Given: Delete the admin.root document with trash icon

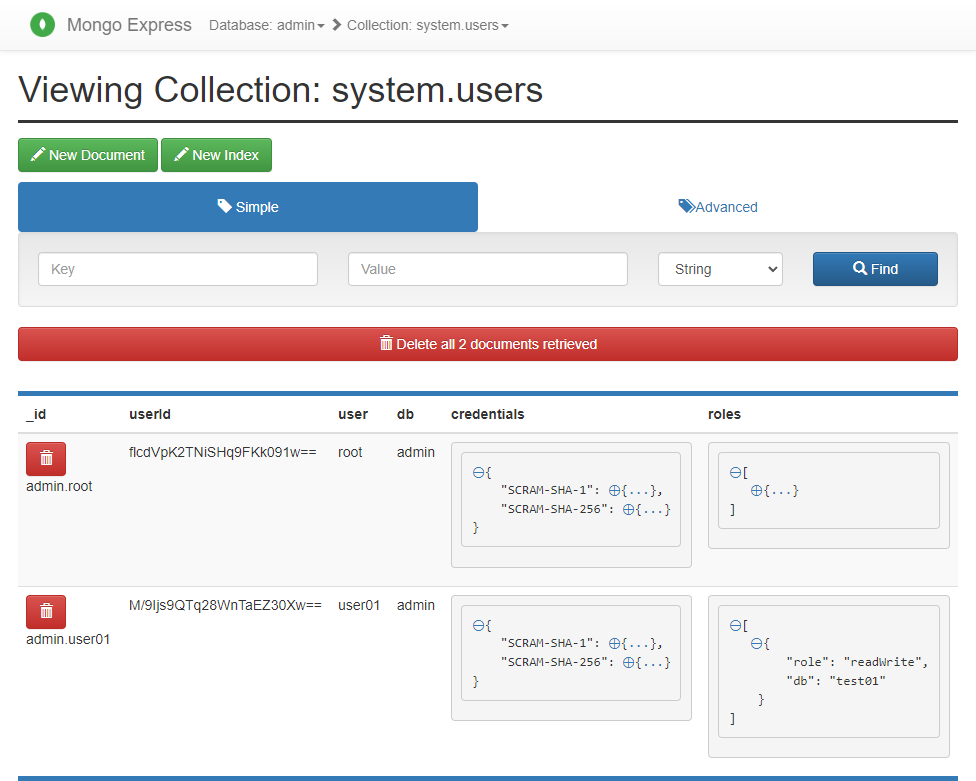Looking at the screenshot, I should coord(46,459).
